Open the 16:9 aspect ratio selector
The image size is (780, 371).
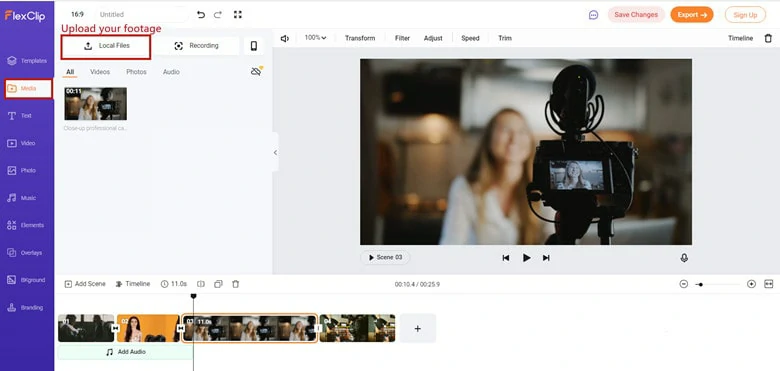(x=77, y=14)
